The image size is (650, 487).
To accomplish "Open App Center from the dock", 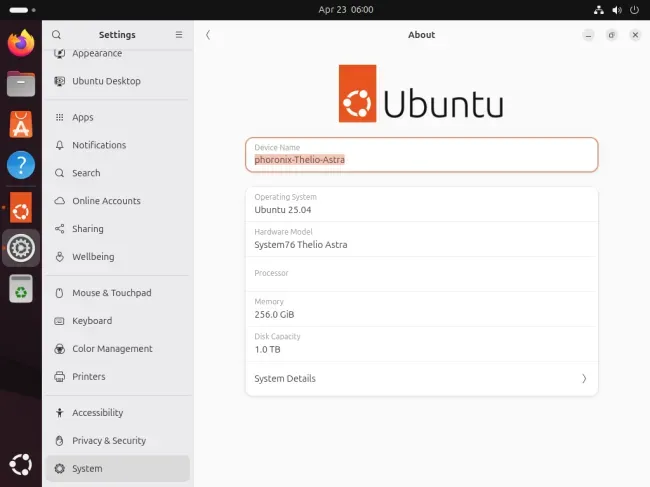I will (21, 124).
